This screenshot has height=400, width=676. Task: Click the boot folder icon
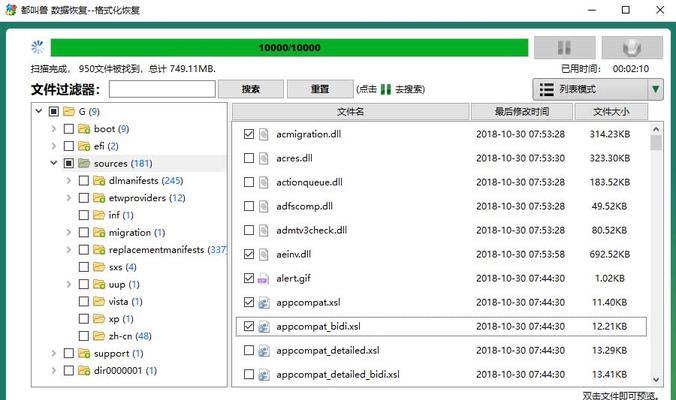84,129
